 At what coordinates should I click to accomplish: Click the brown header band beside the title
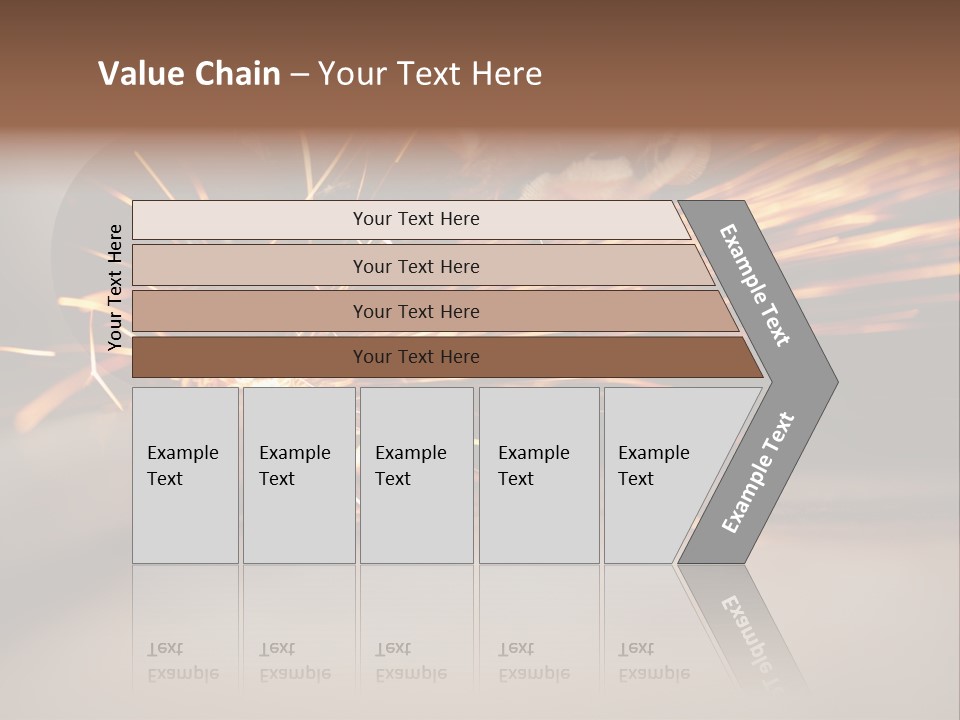coord(750,70)
